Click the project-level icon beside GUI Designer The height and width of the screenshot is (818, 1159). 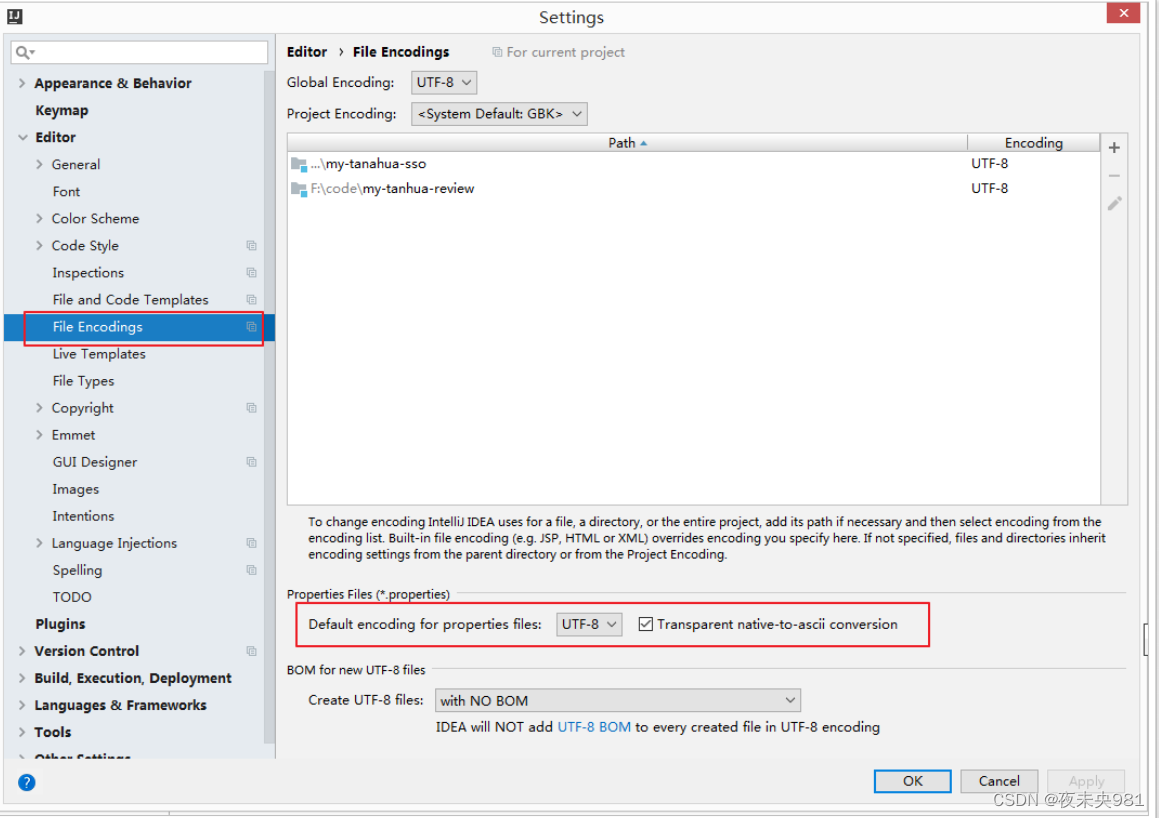coord(251,462)
